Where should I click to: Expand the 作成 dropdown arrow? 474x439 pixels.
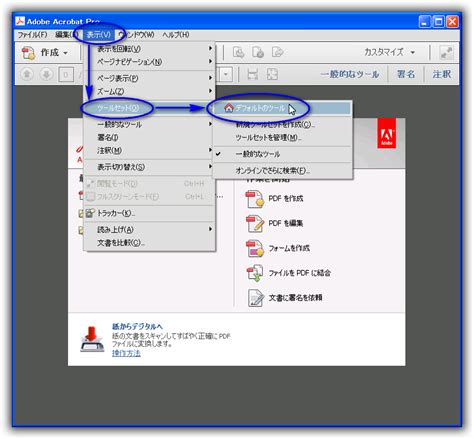pos(65,53)
